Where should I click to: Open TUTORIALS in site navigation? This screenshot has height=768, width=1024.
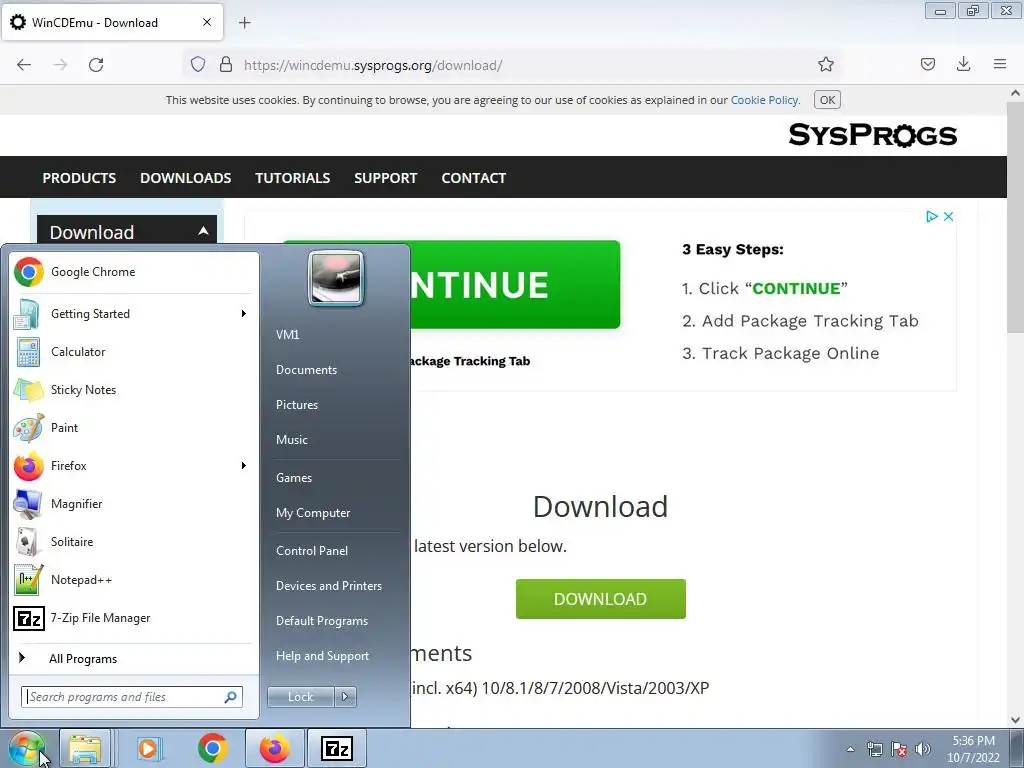(x=293, y=178)
